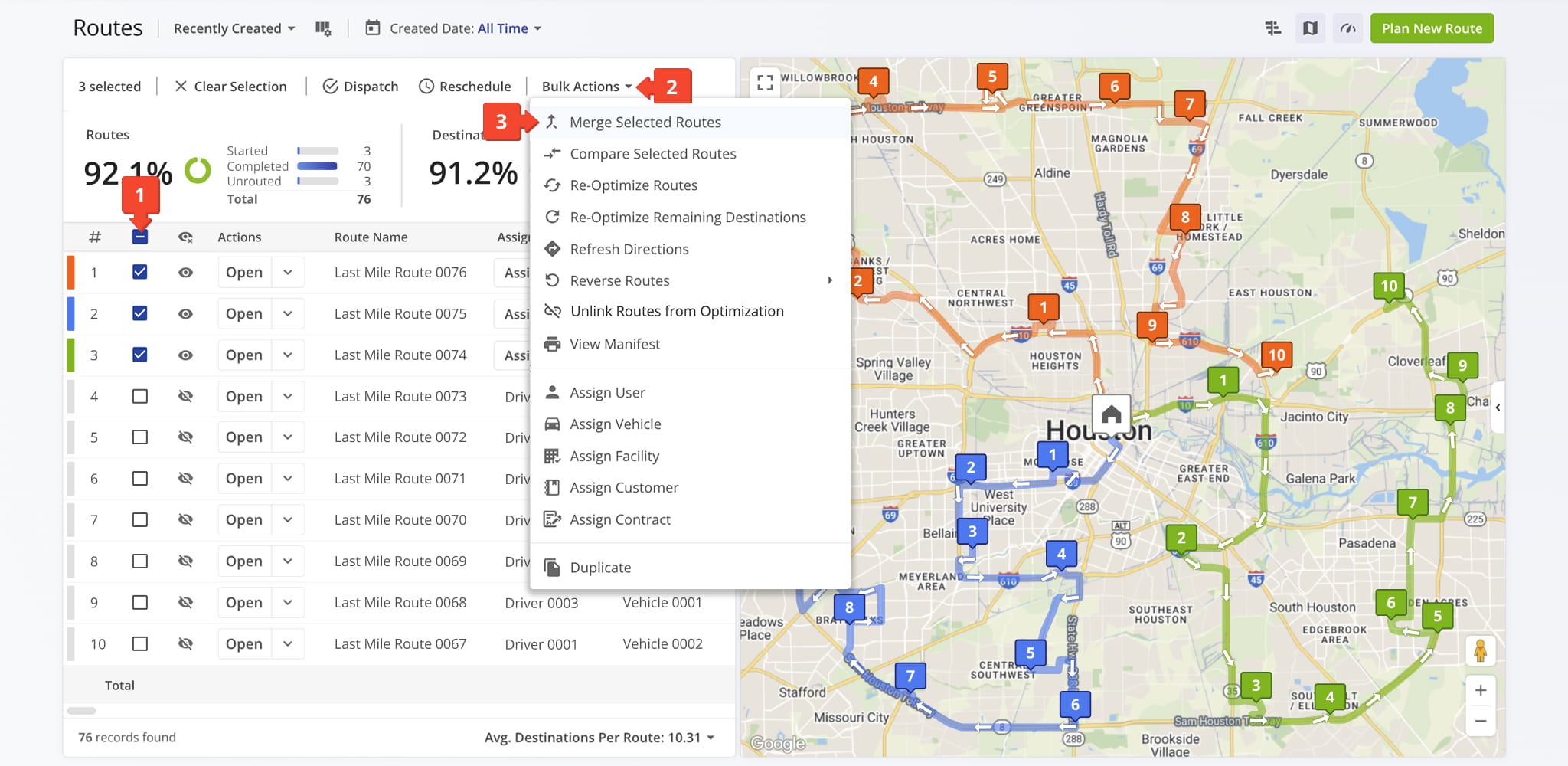Click the map zoom-in plus icon

coord(1481,689)
